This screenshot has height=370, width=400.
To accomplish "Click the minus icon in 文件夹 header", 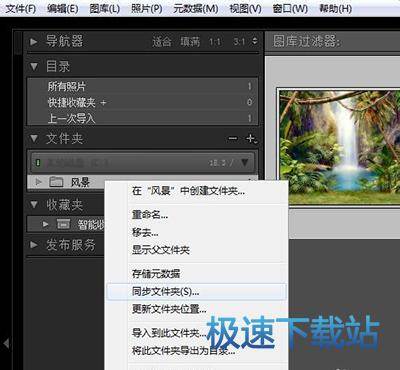I will [x=233, y=138].
